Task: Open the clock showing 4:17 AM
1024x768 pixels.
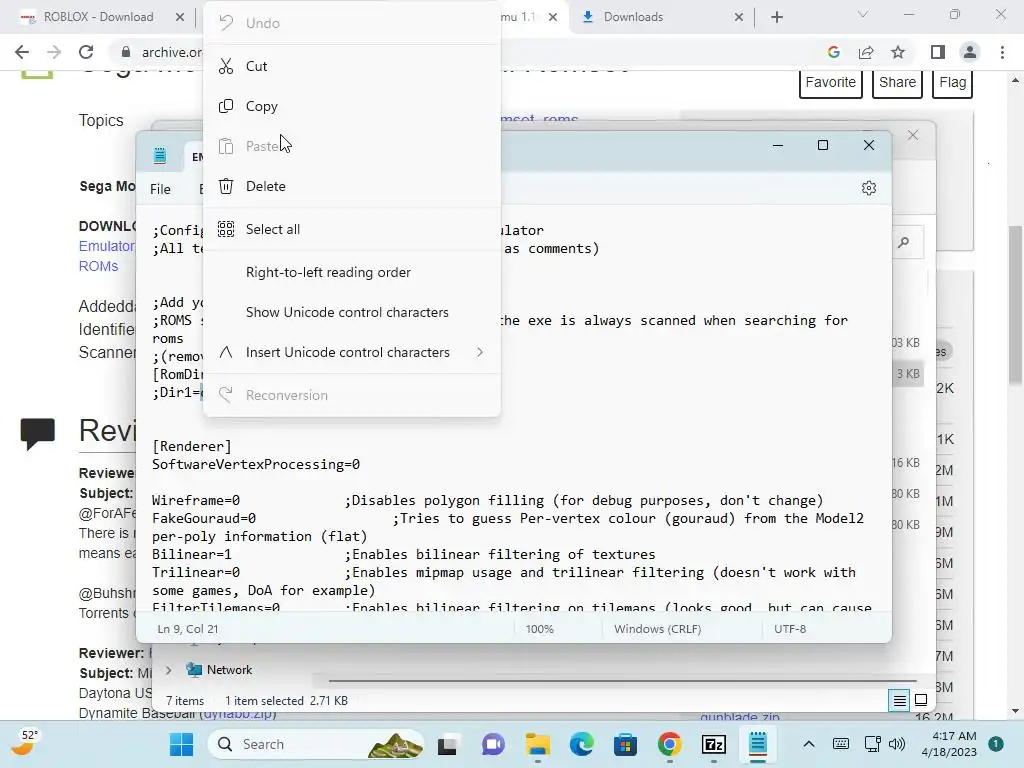Action: [x=949, y=744]
